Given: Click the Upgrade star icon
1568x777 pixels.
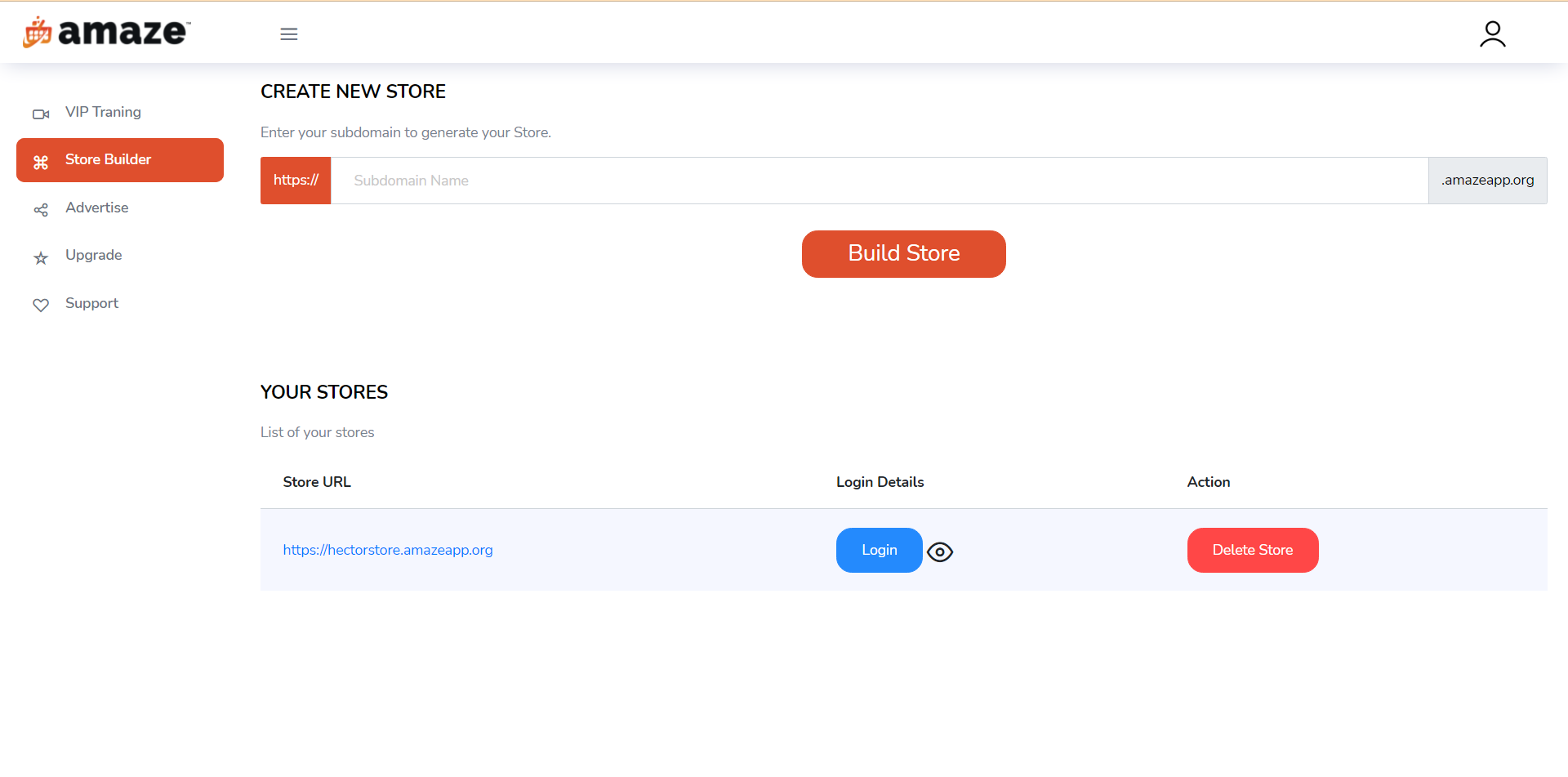Looking at the screenshot, I should point(41,258).
